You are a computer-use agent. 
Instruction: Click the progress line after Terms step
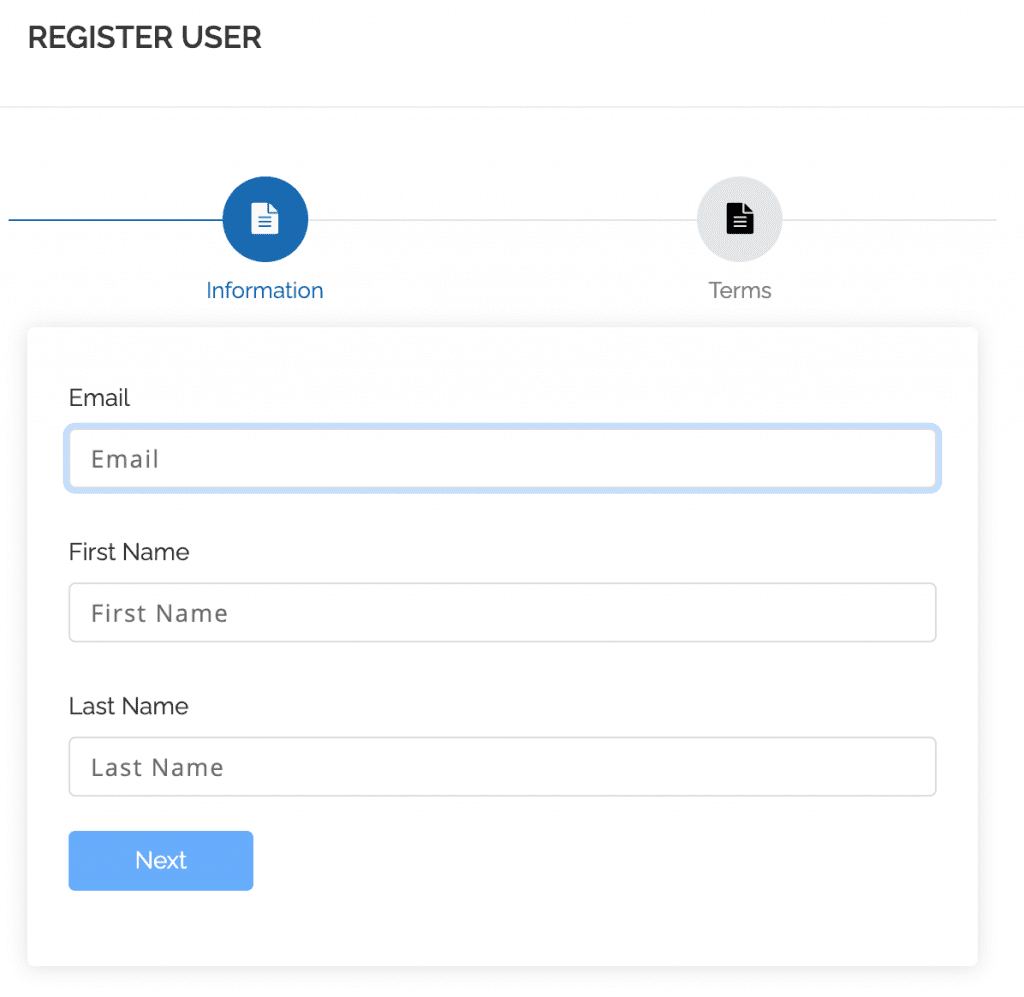(890, 219)
